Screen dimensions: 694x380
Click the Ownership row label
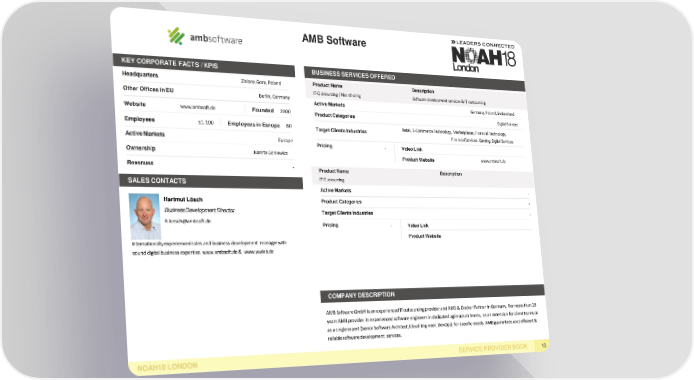141,148
